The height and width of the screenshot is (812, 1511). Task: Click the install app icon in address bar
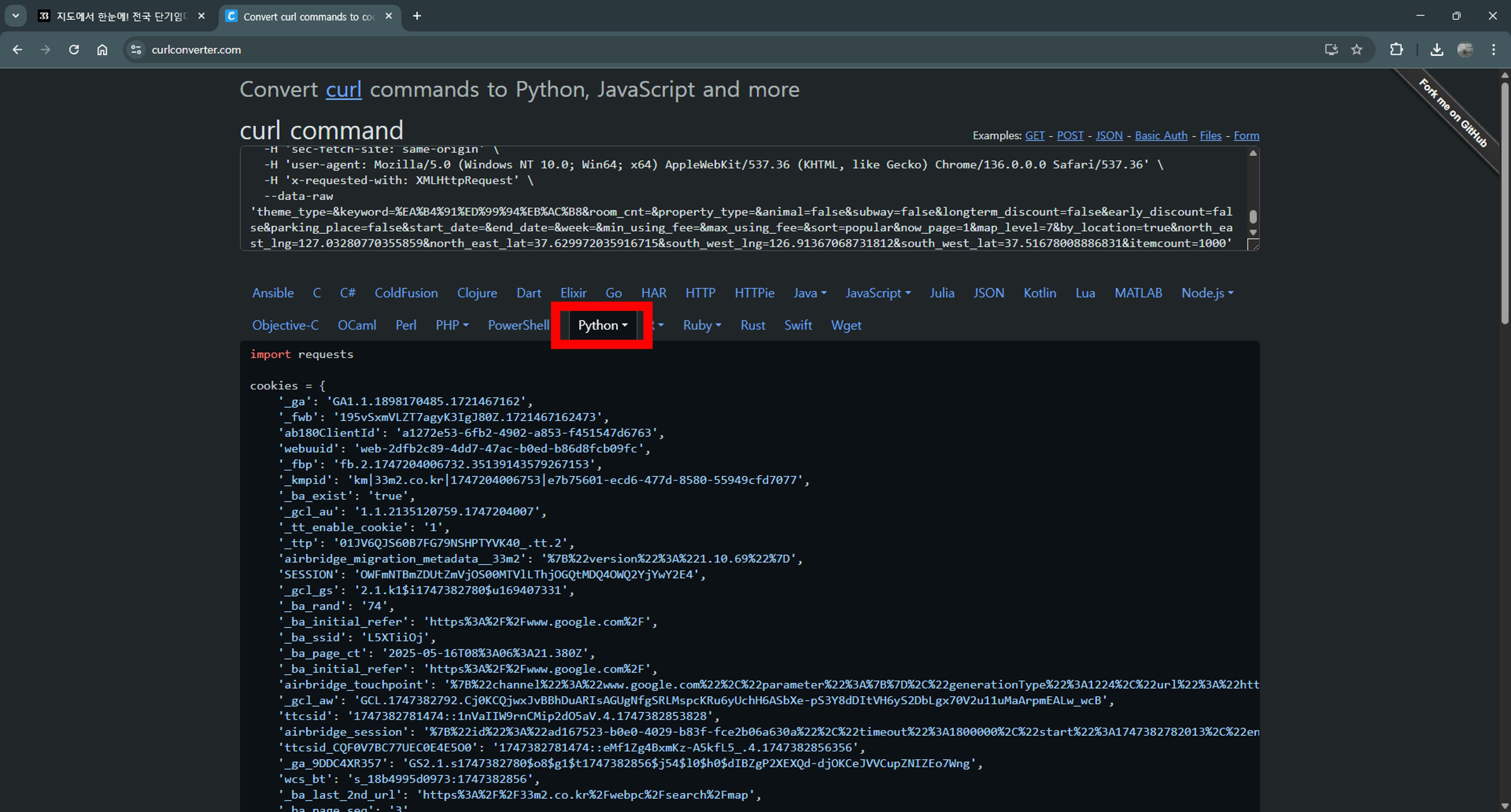click(1331, 50)
